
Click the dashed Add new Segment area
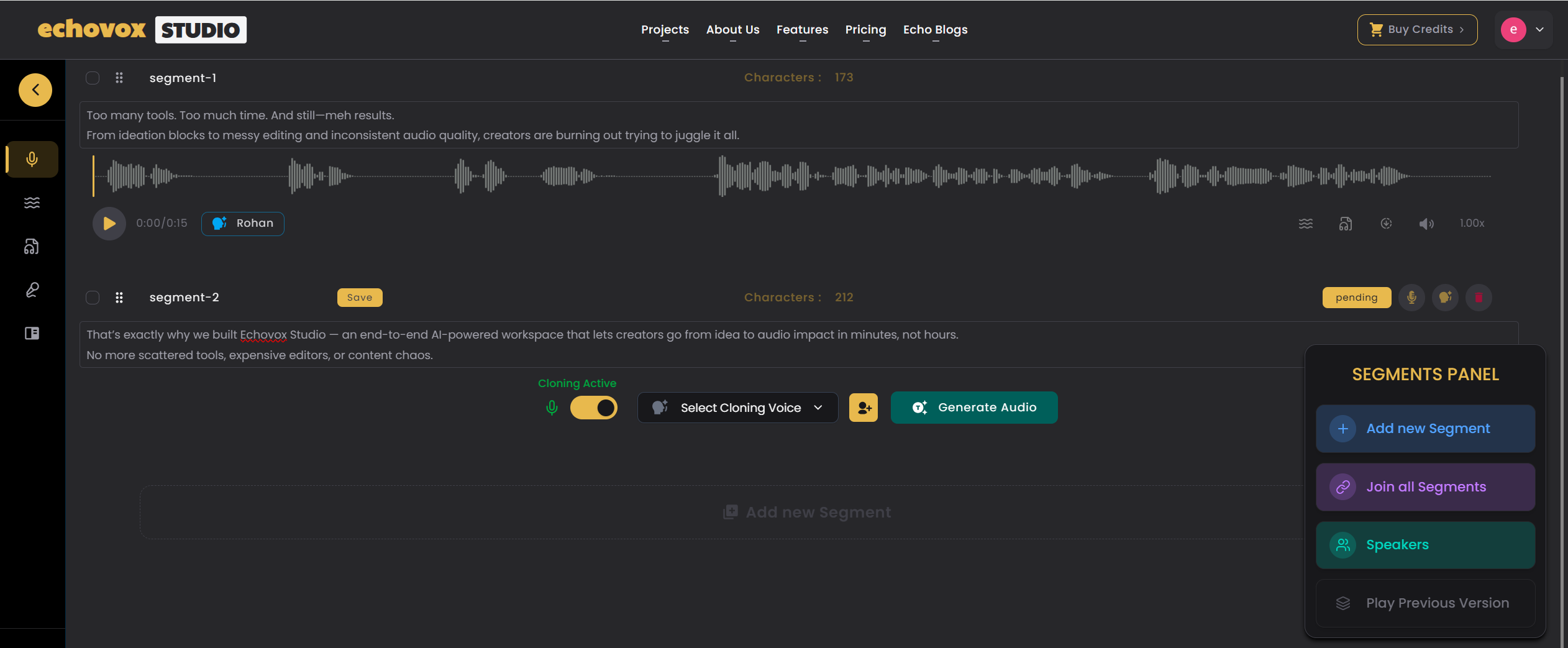(808, 513)
